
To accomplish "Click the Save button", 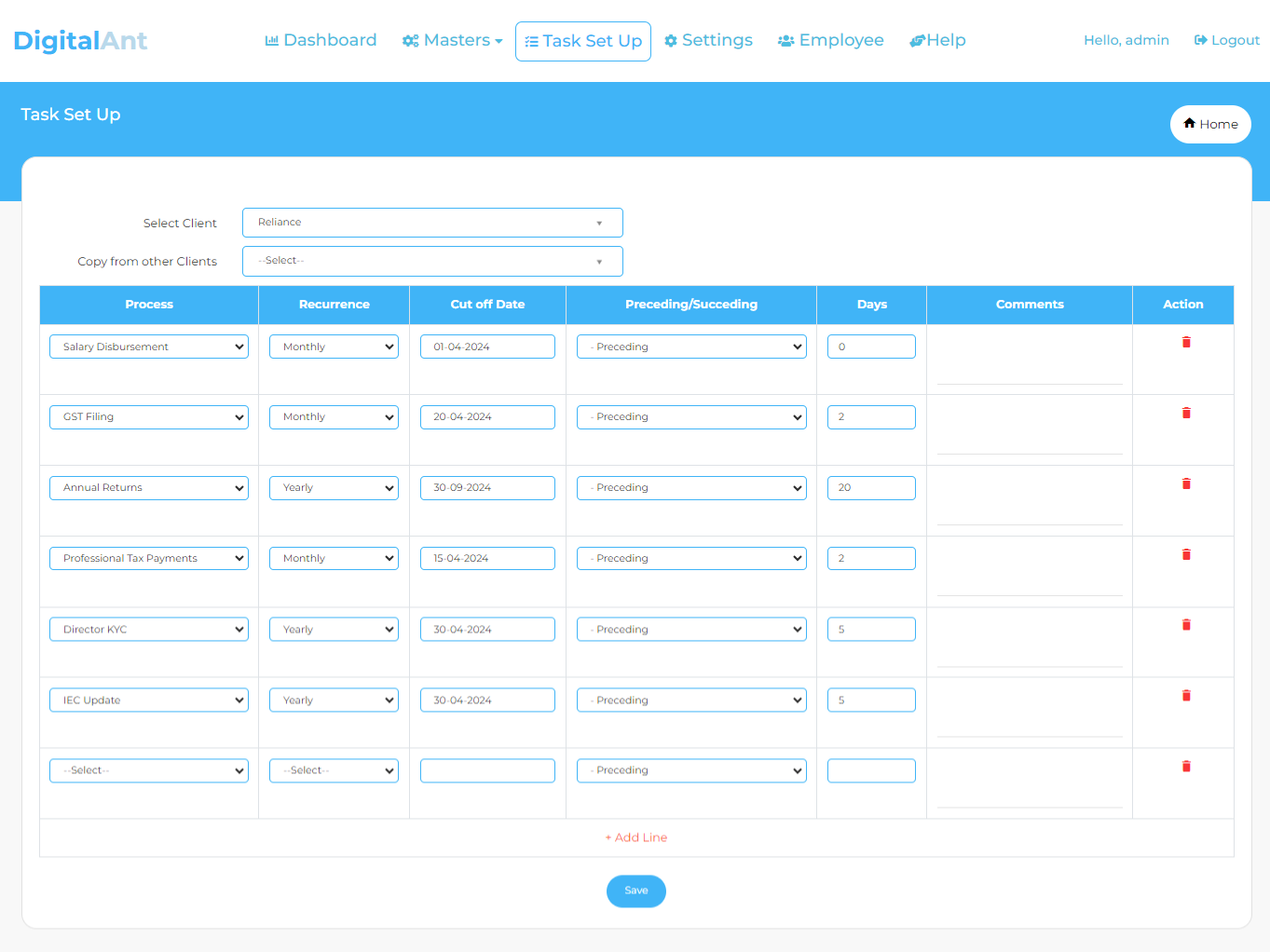I will point(636,891).
